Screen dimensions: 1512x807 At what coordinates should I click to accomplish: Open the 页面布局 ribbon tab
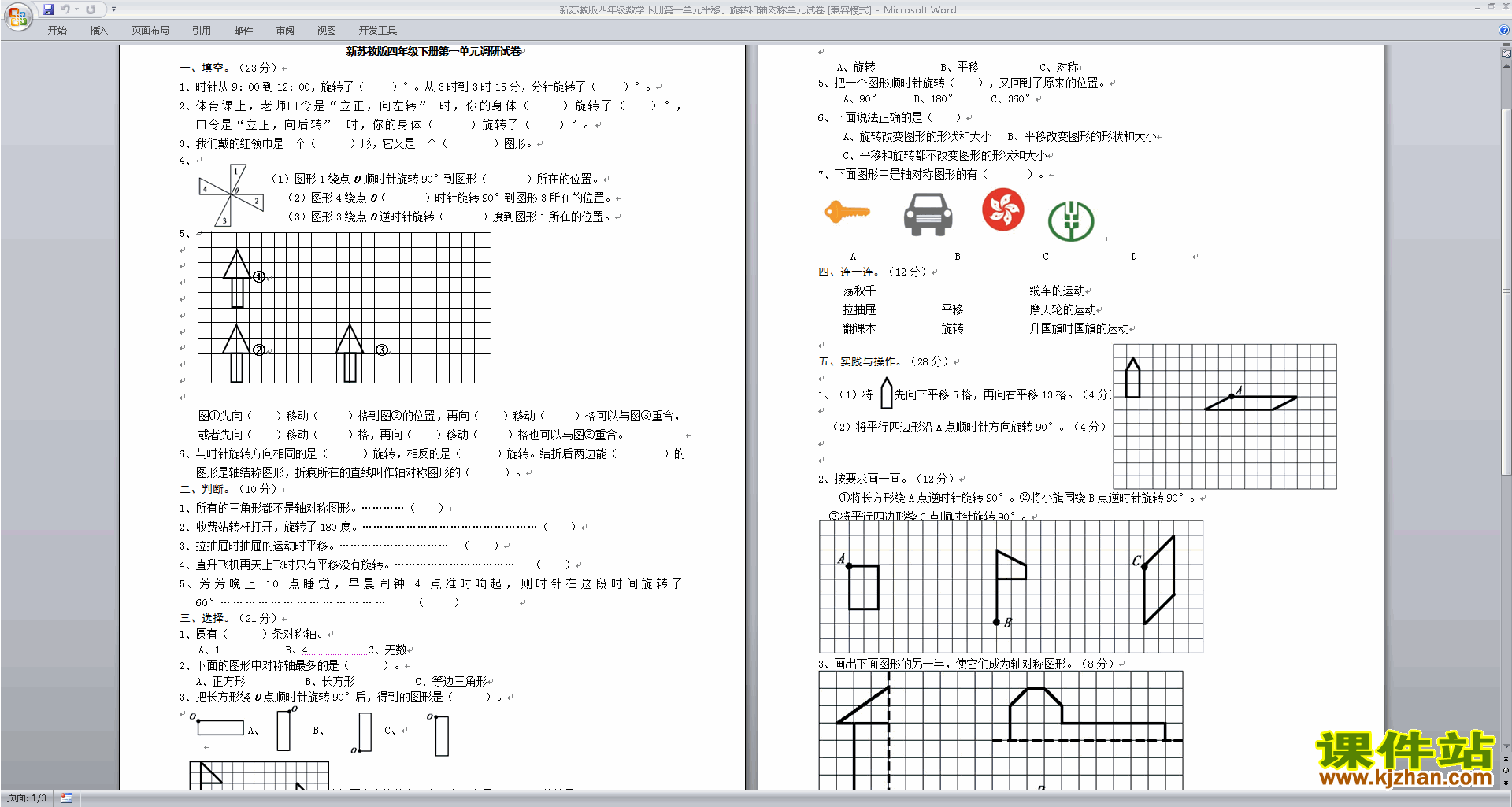[150, 30]
